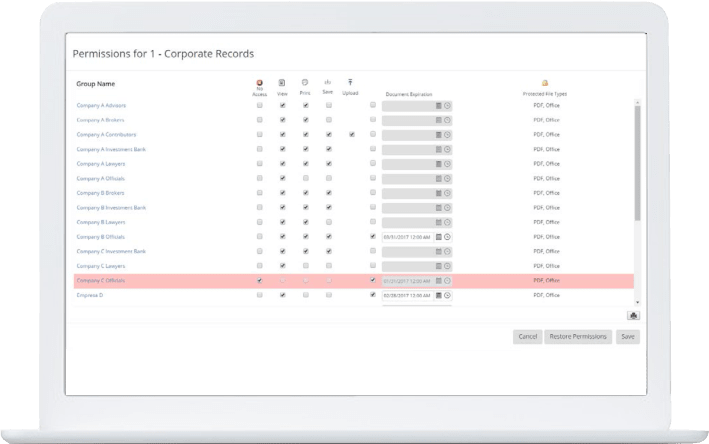Click the Save button

628,337
